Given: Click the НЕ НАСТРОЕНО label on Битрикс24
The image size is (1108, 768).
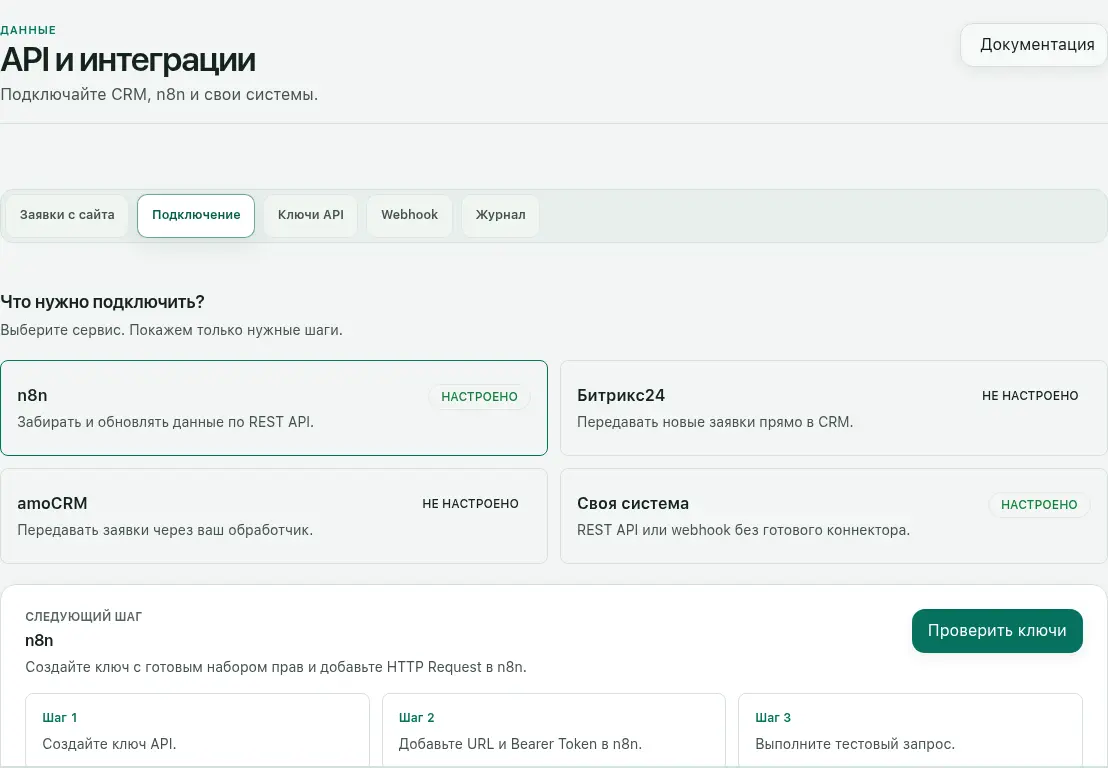Looking at the screenshot, I should pyautogui.click(x=1030, y=396).
